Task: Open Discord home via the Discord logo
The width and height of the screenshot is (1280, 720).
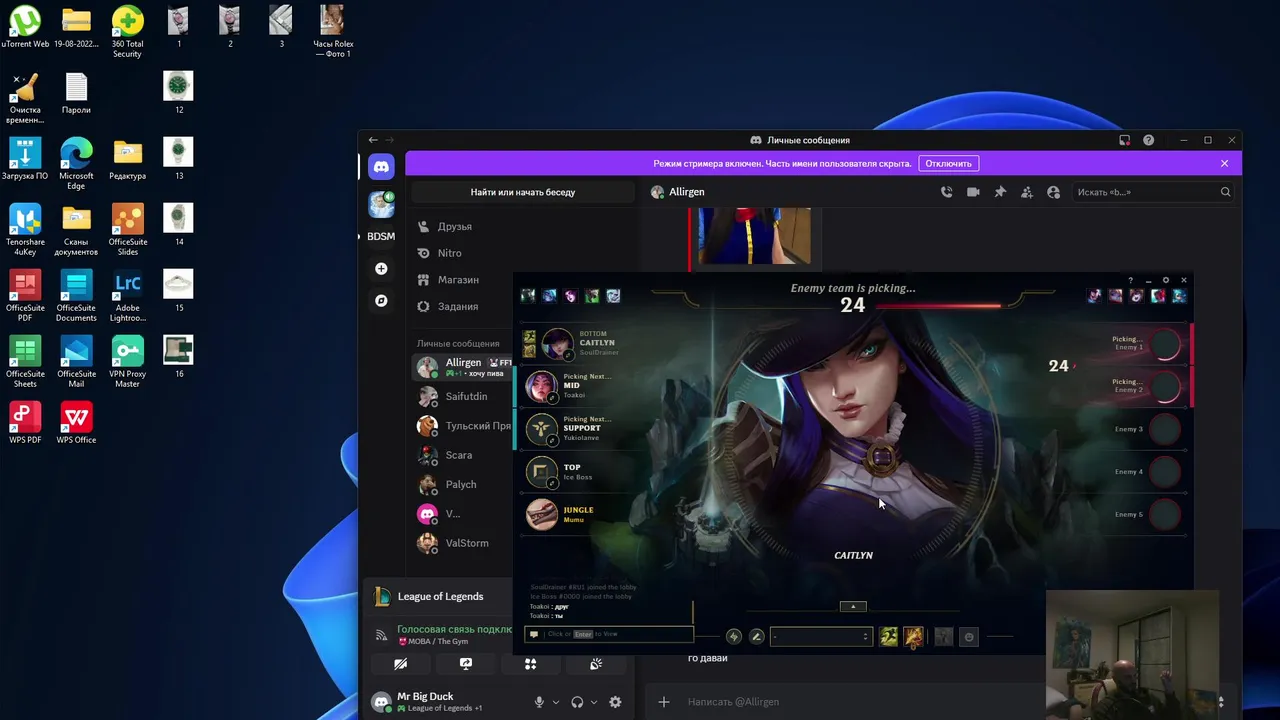Action: (x=381, y=167)
